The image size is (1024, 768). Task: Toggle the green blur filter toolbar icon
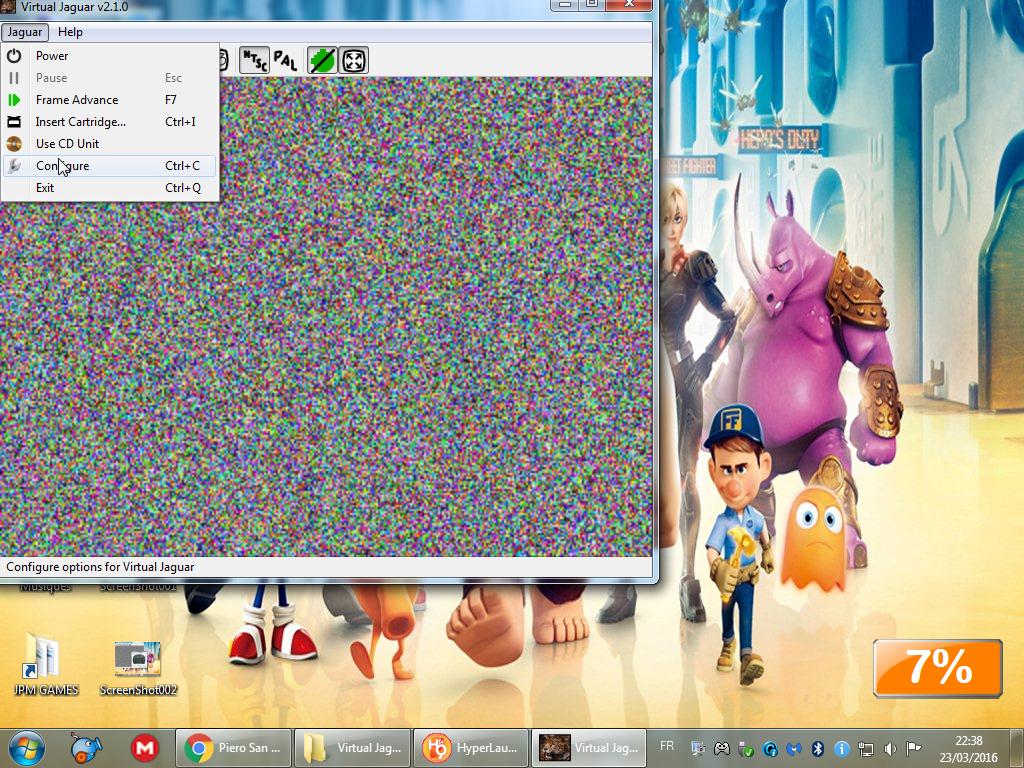[322, 61]
